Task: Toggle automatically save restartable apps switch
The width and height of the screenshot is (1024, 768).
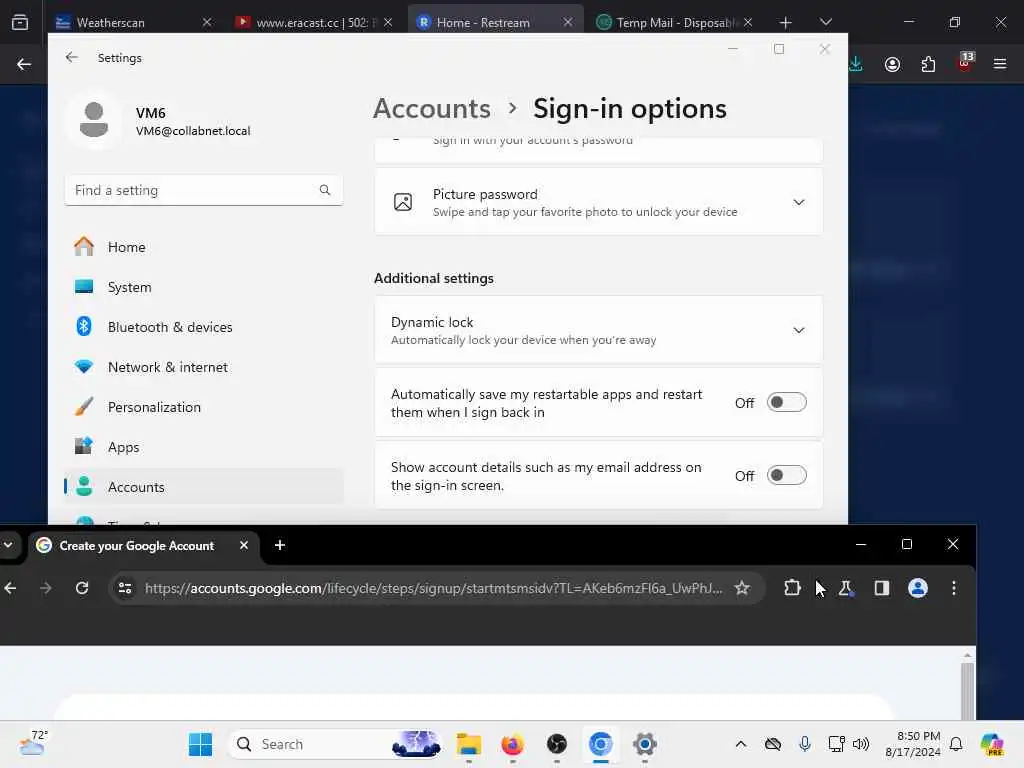Action: coord(786,402)
